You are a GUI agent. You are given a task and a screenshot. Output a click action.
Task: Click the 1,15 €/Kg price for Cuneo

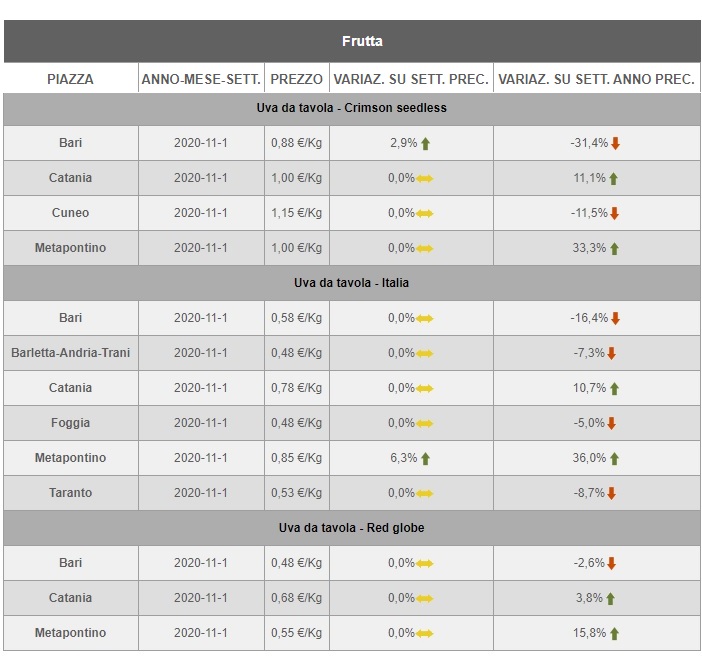(297, 213)
